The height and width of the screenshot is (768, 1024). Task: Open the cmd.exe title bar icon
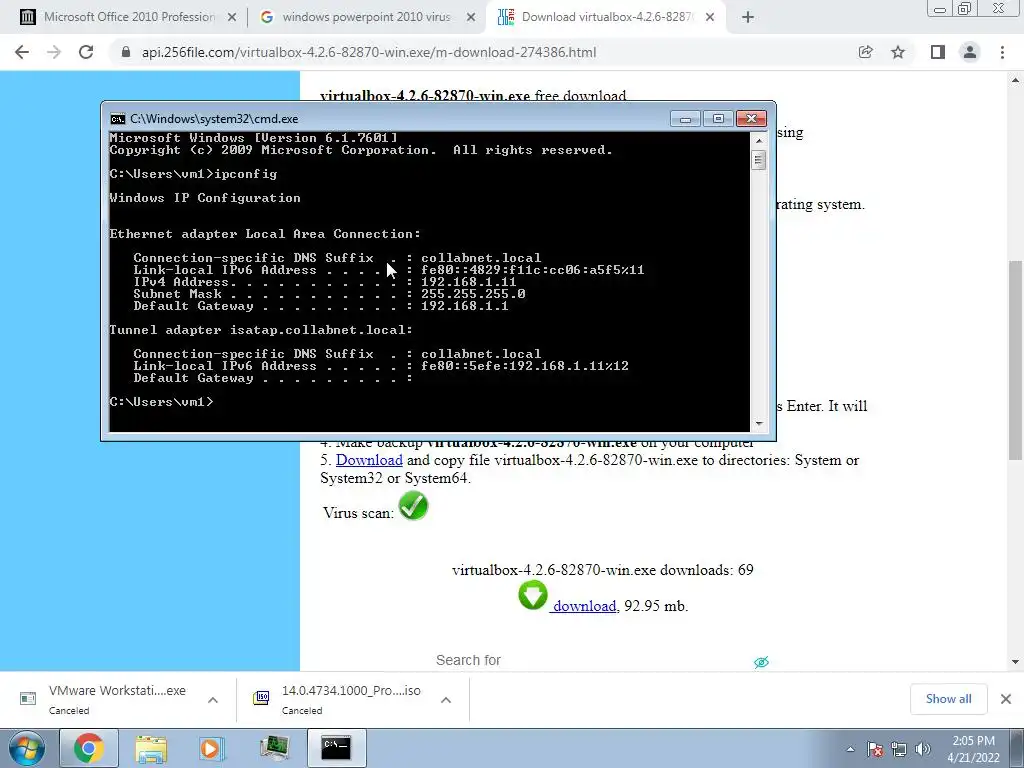click(118, 119)
